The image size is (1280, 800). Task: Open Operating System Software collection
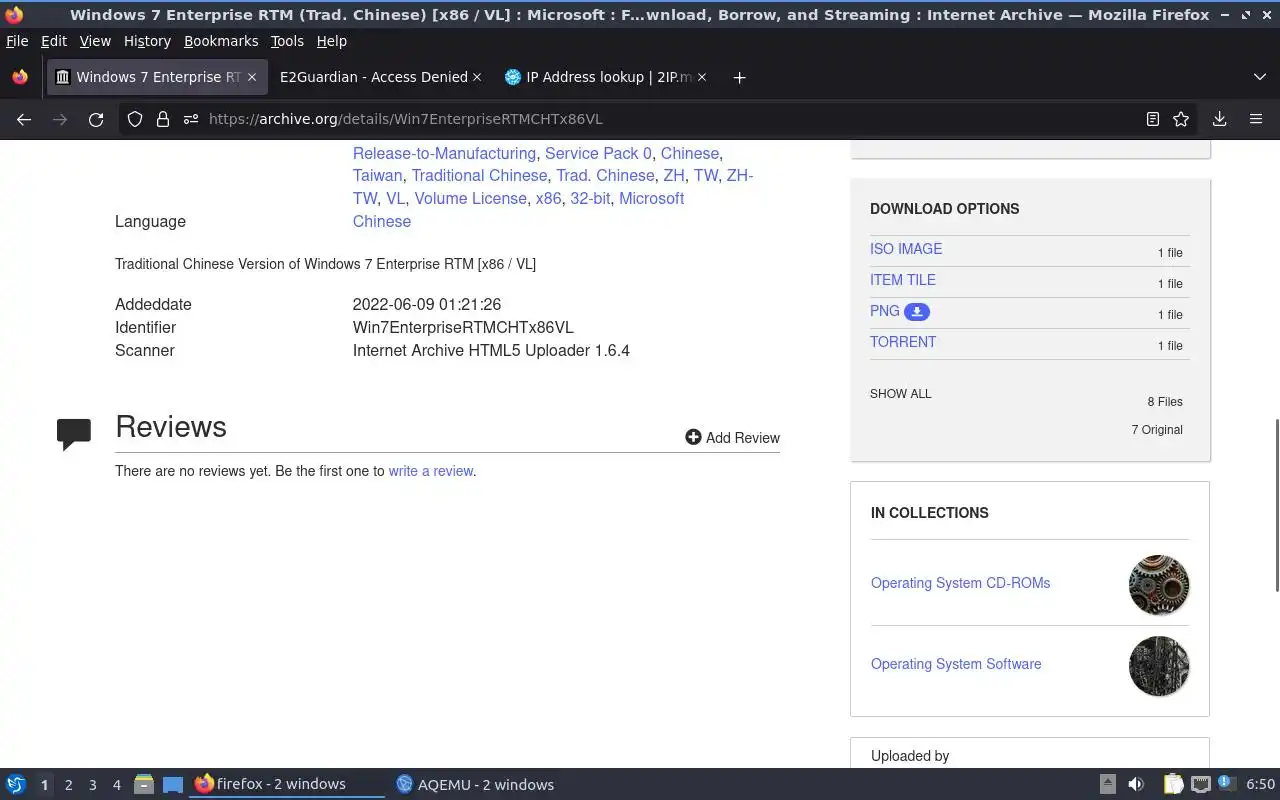pyautogui.click(x=956, y=664)
